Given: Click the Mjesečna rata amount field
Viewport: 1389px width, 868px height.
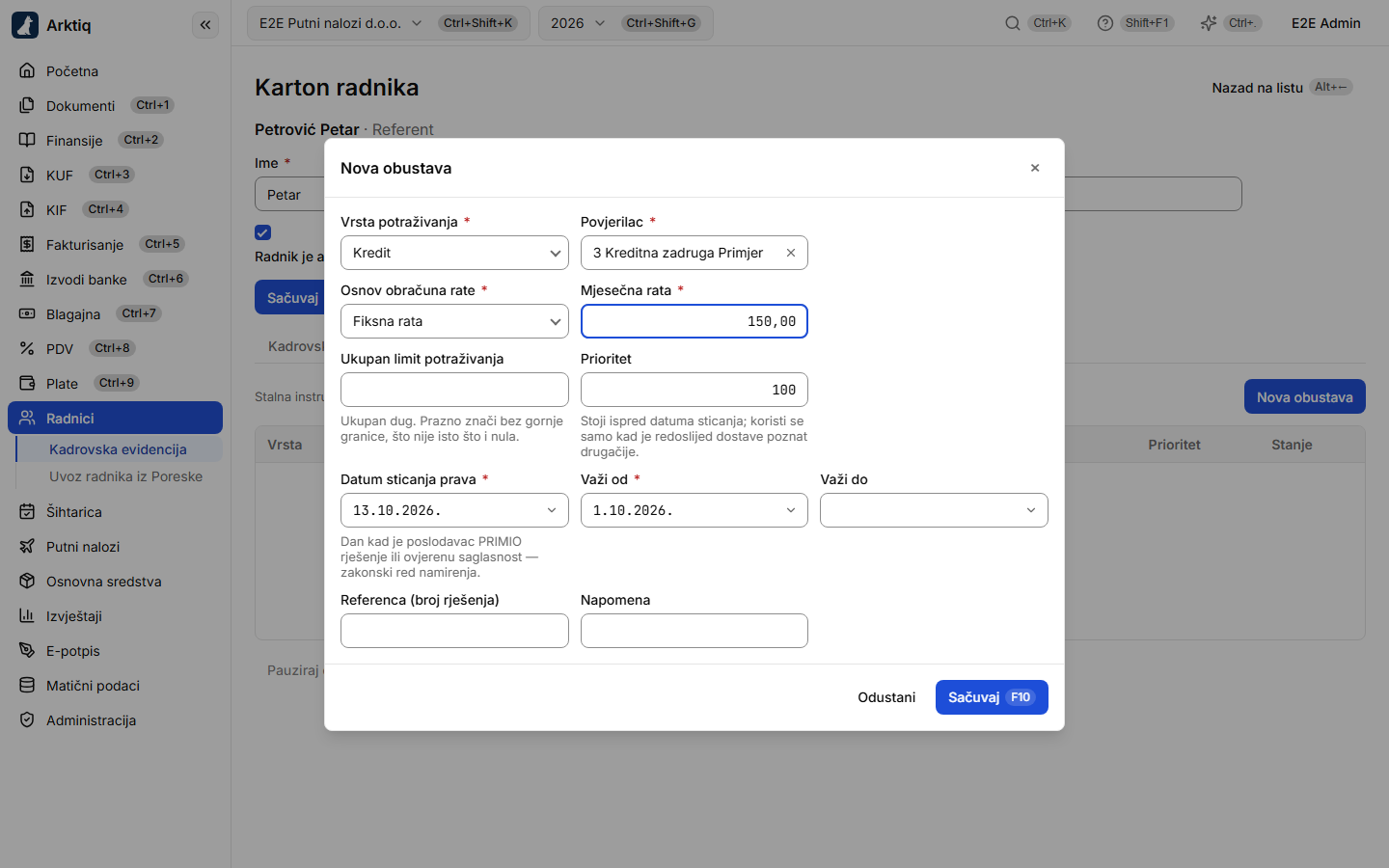Looking at the screenshot, I should (694, 321).
